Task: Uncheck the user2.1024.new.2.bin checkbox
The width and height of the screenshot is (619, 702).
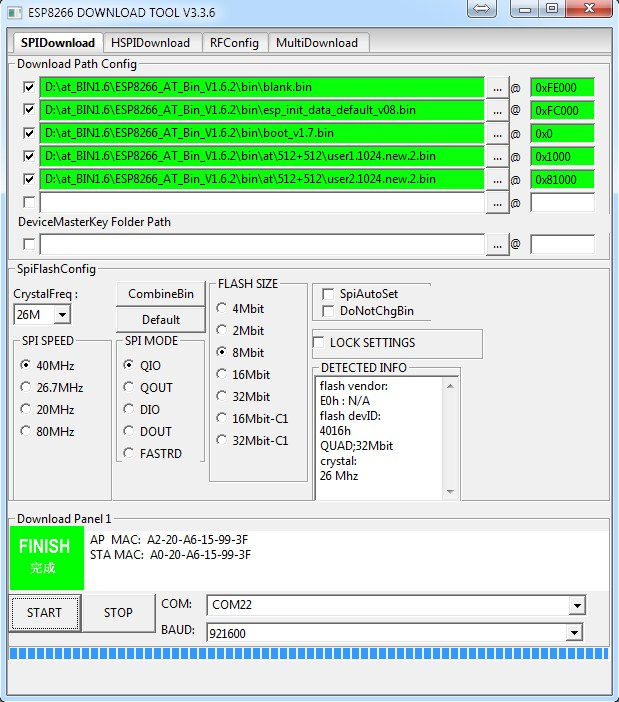Action: (x=29, y=179)
